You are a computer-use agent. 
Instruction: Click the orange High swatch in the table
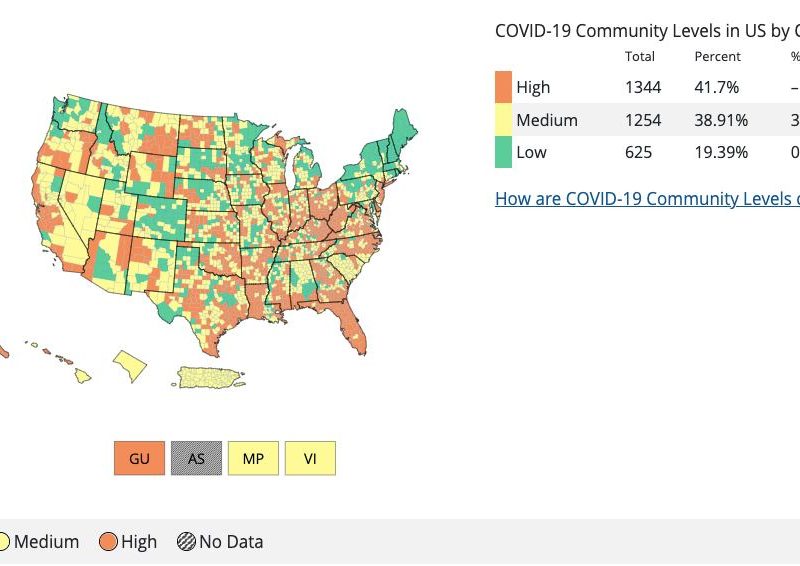pos(503,87)
